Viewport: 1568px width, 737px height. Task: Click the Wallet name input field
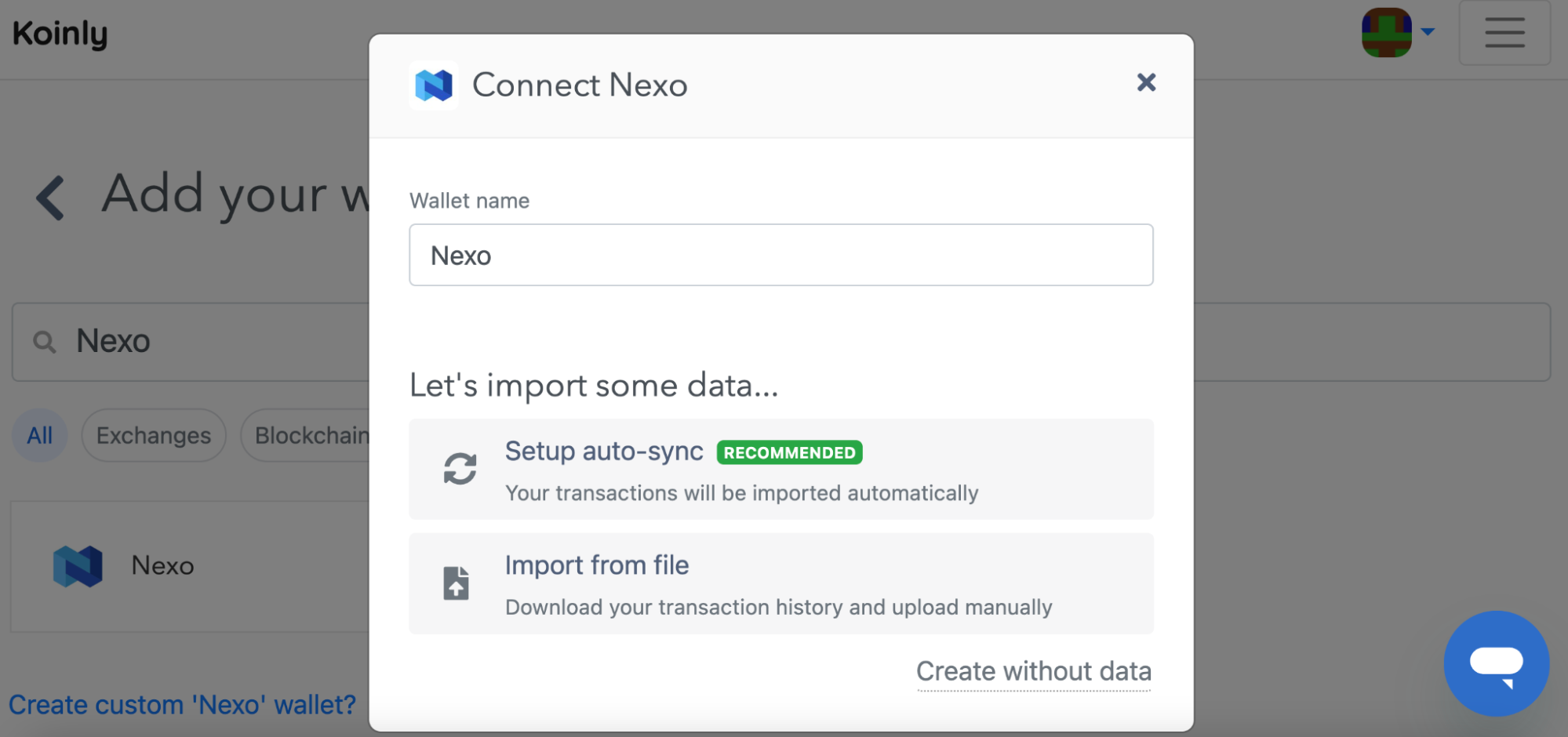781,255
